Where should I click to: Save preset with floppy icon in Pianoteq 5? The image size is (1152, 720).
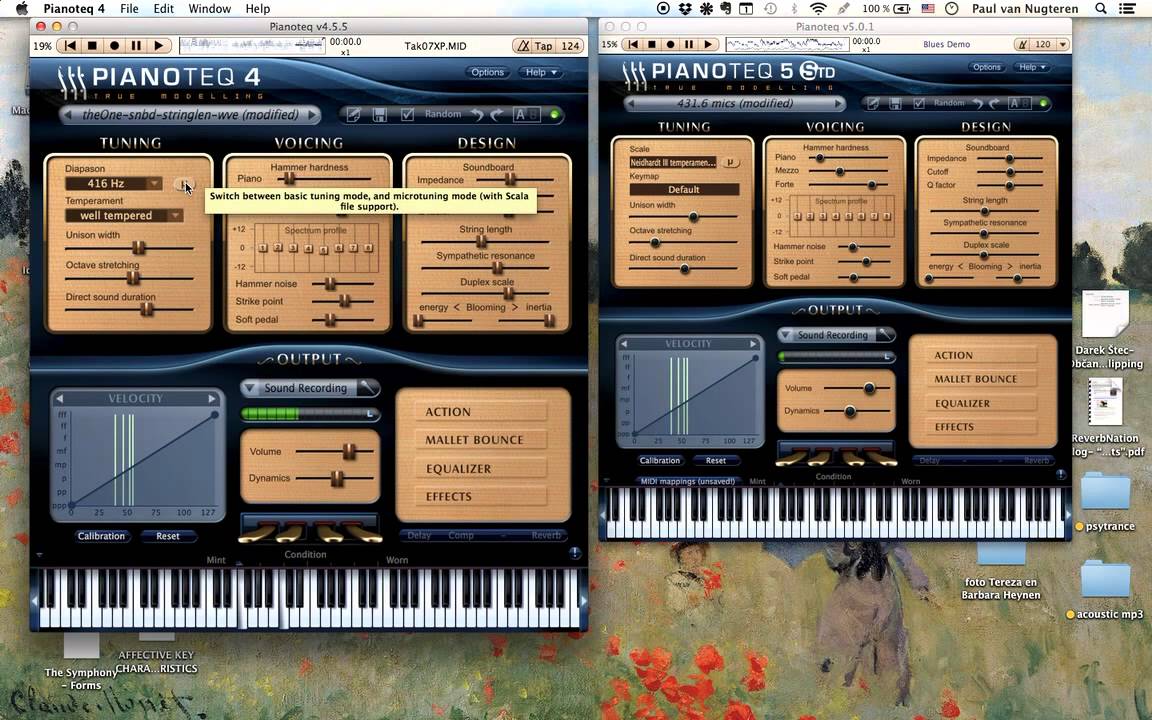pyautogui.click(x=896, y=104)
